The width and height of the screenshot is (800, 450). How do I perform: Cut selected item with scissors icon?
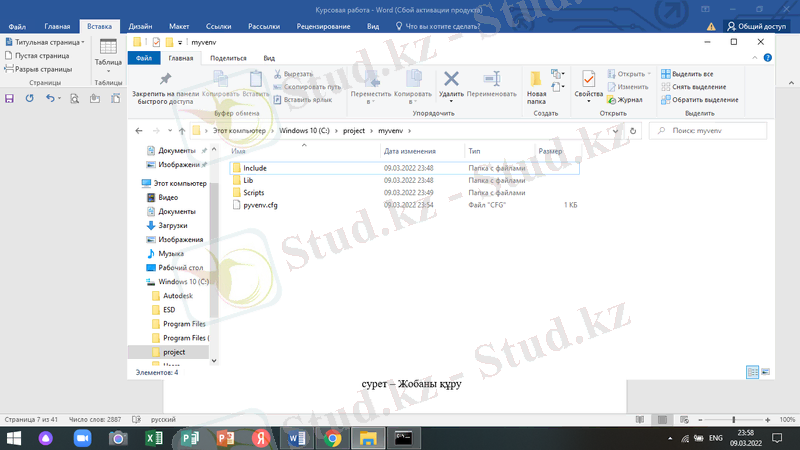[293, 74]
